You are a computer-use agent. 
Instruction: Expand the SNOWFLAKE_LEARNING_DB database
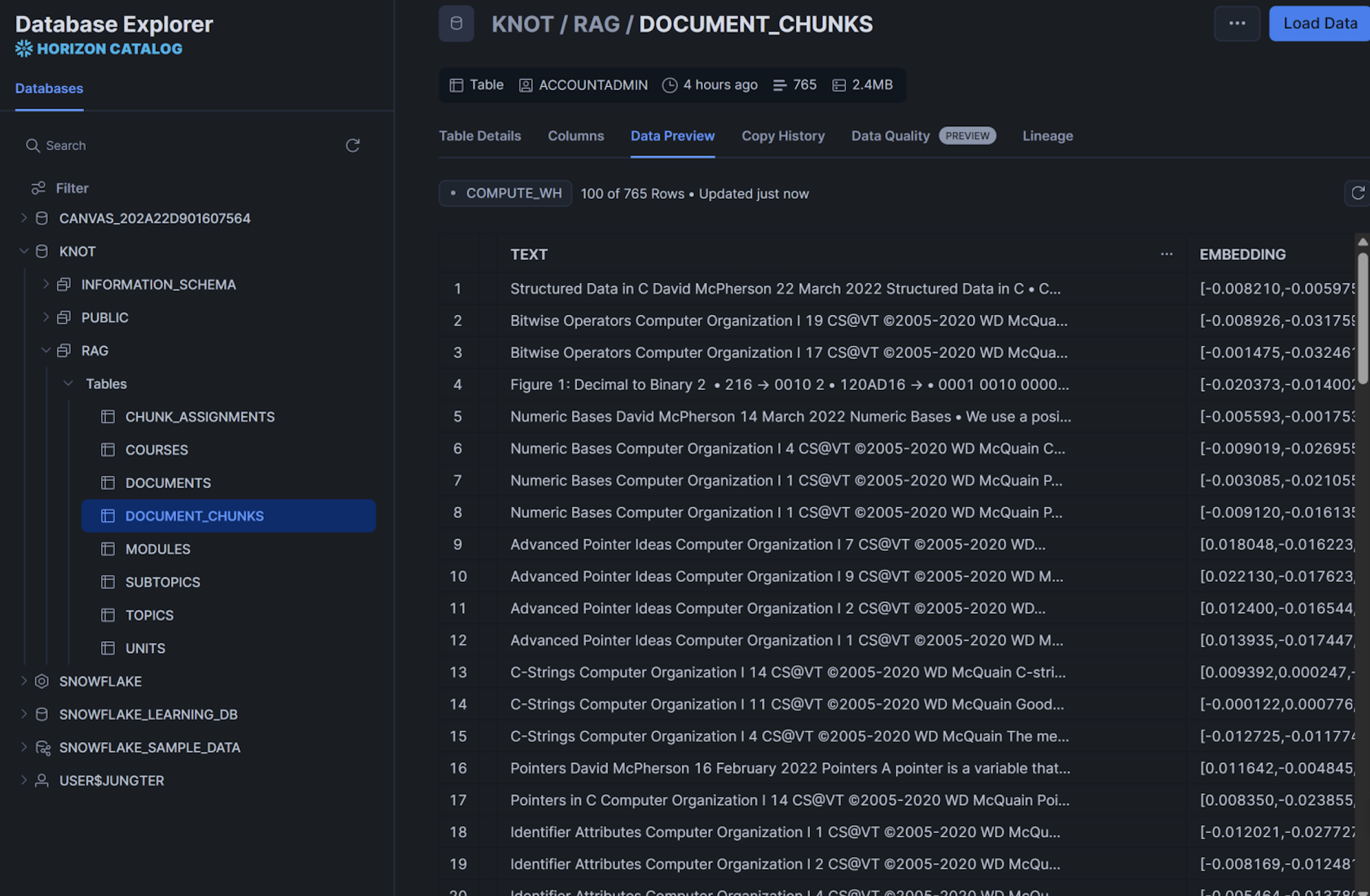coord(24,714)
